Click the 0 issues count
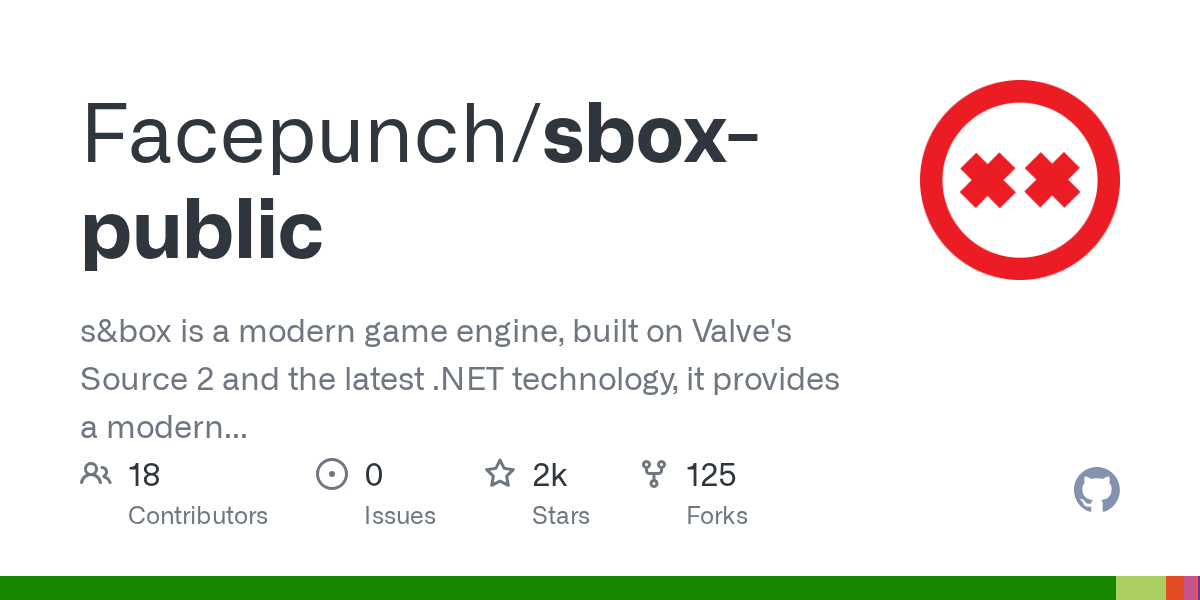This screenshot has height=600, width=1200. (x=373, y=475)
